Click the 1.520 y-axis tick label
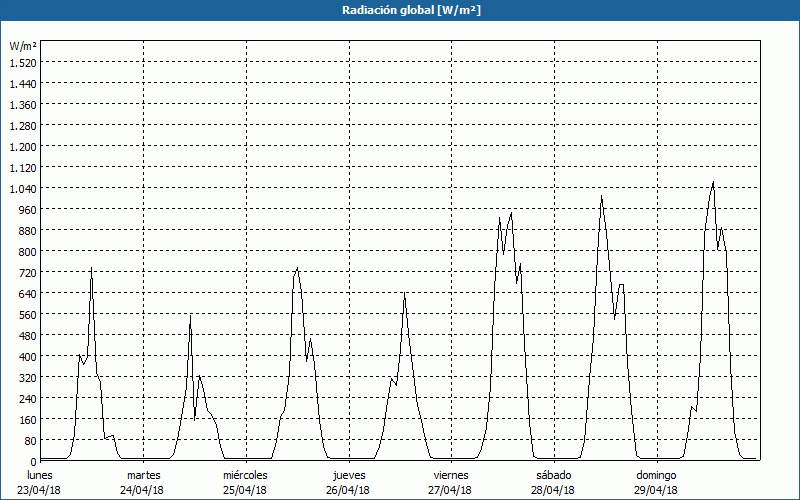The width and height of the screenshot is (800, 500). 22,62
